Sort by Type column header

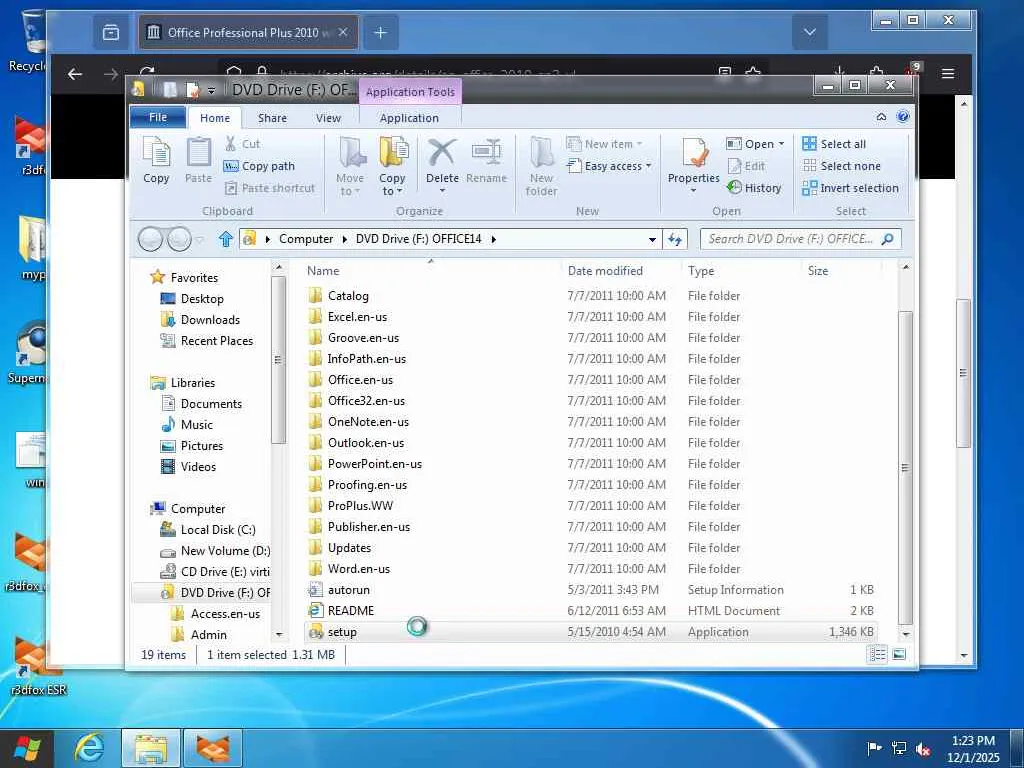tap(701, 270)
